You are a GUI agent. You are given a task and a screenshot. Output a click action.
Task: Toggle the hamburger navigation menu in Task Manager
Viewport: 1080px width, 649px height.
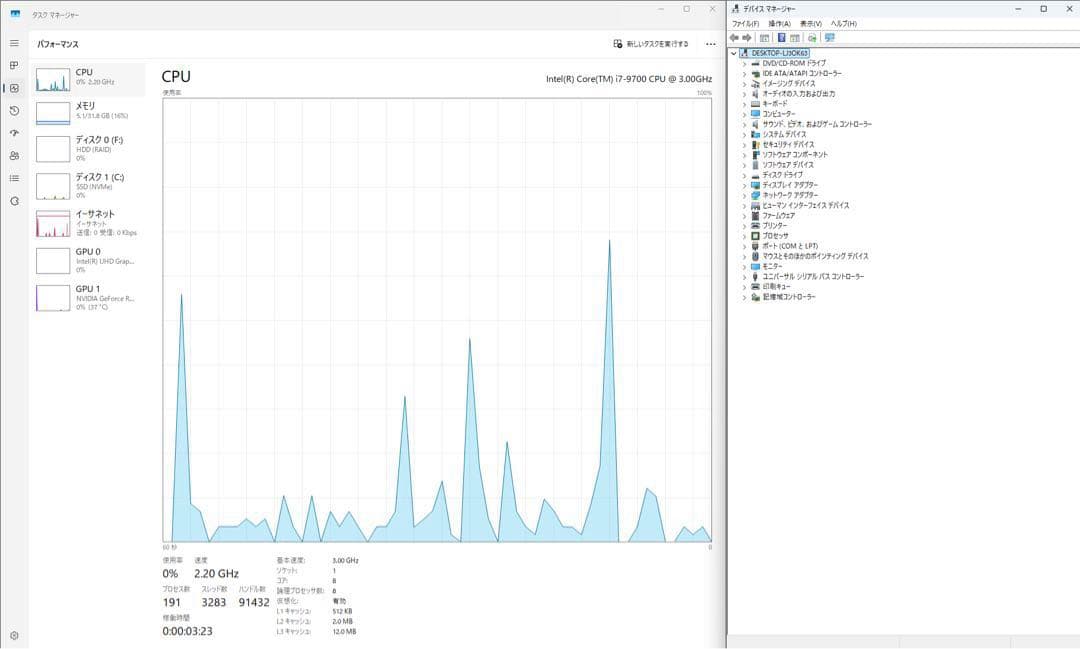click(14, 43)
